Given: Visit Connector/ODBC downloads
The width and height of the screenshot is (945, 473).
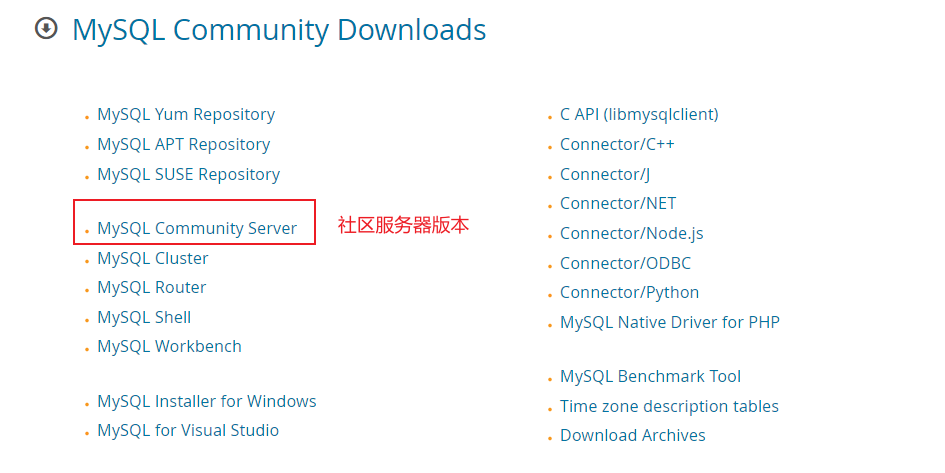Looking at the screenshot, I should point(626,263).
